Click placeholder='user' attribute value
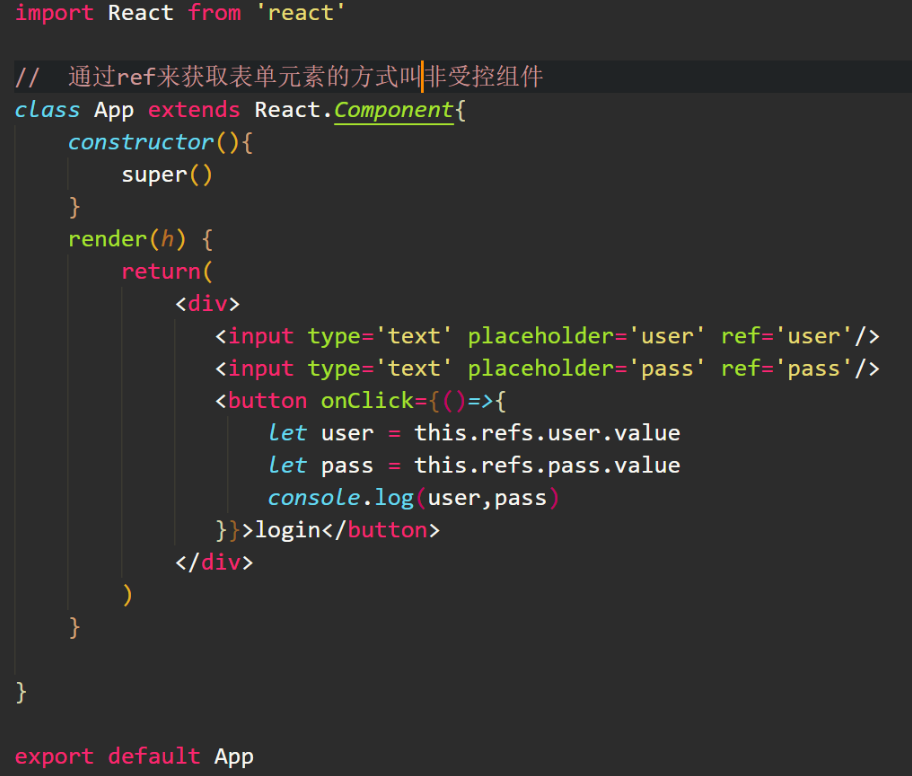912x776 pixels. click(668, 336)
